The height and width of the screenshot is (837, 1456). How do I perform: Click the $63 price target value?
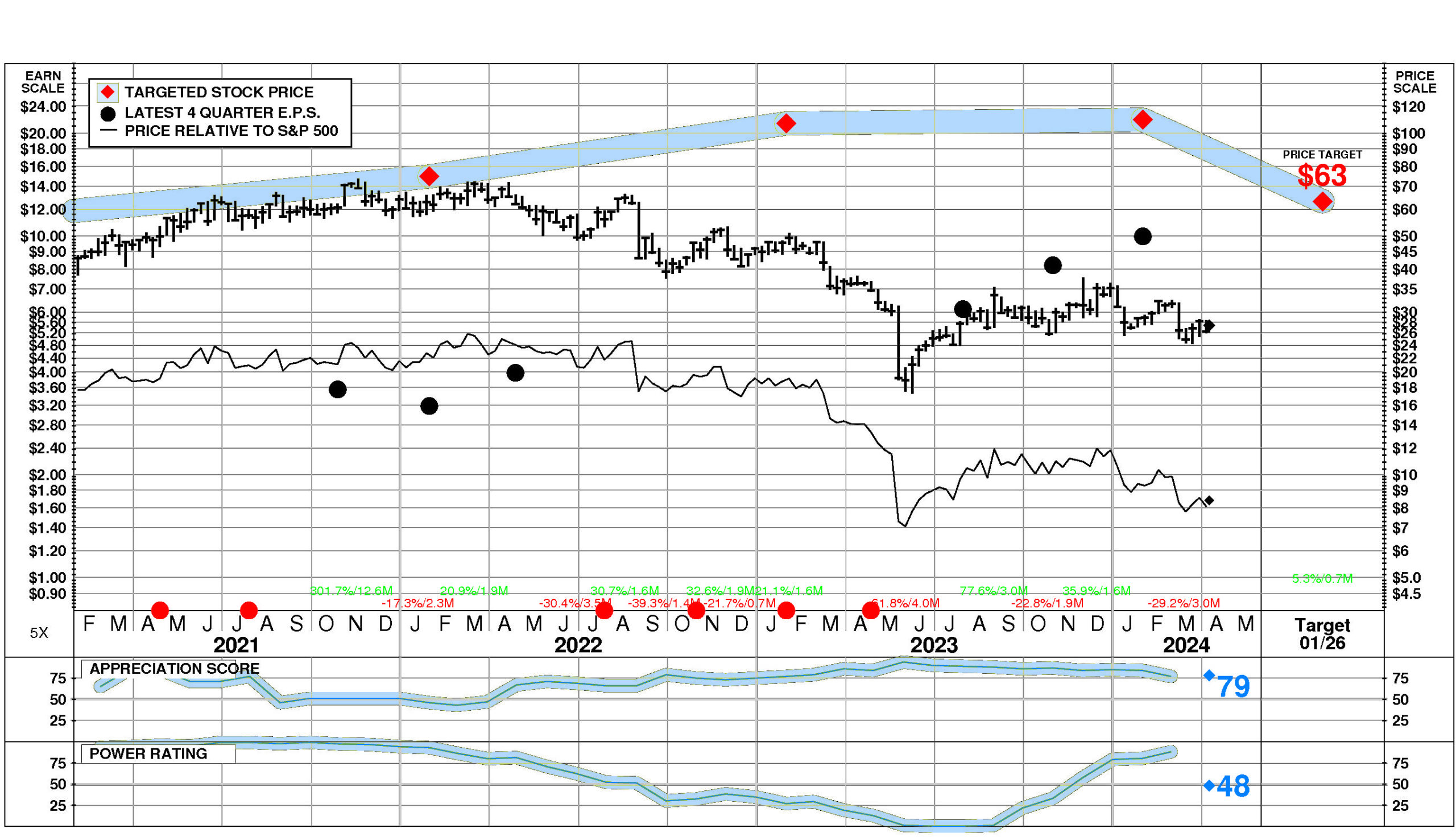point(1322,175)
